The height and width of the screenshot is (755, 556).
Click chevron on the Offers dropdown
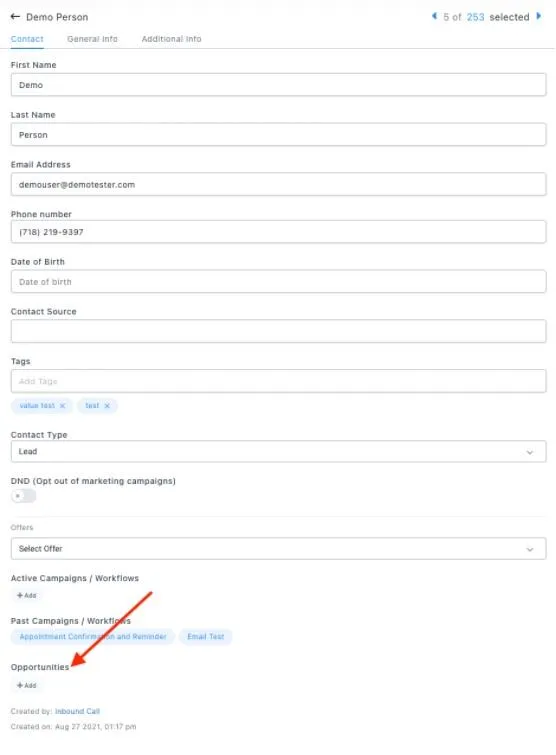click(x=530, y=549)
